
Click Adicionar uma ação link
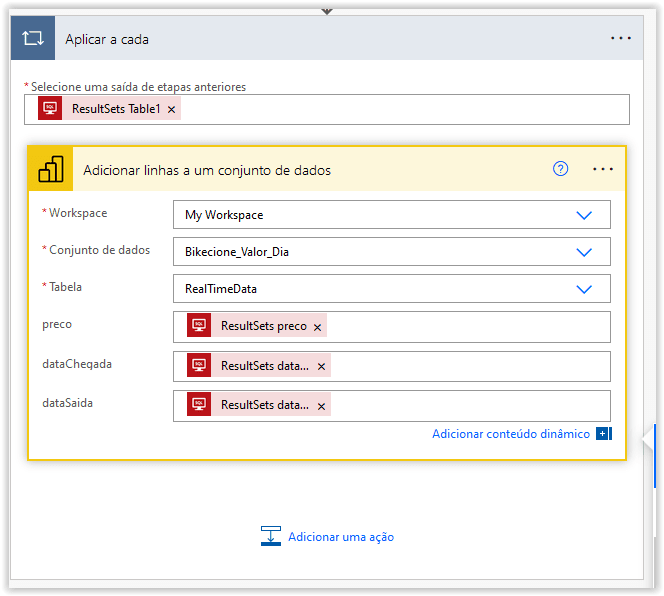[341, 537]
